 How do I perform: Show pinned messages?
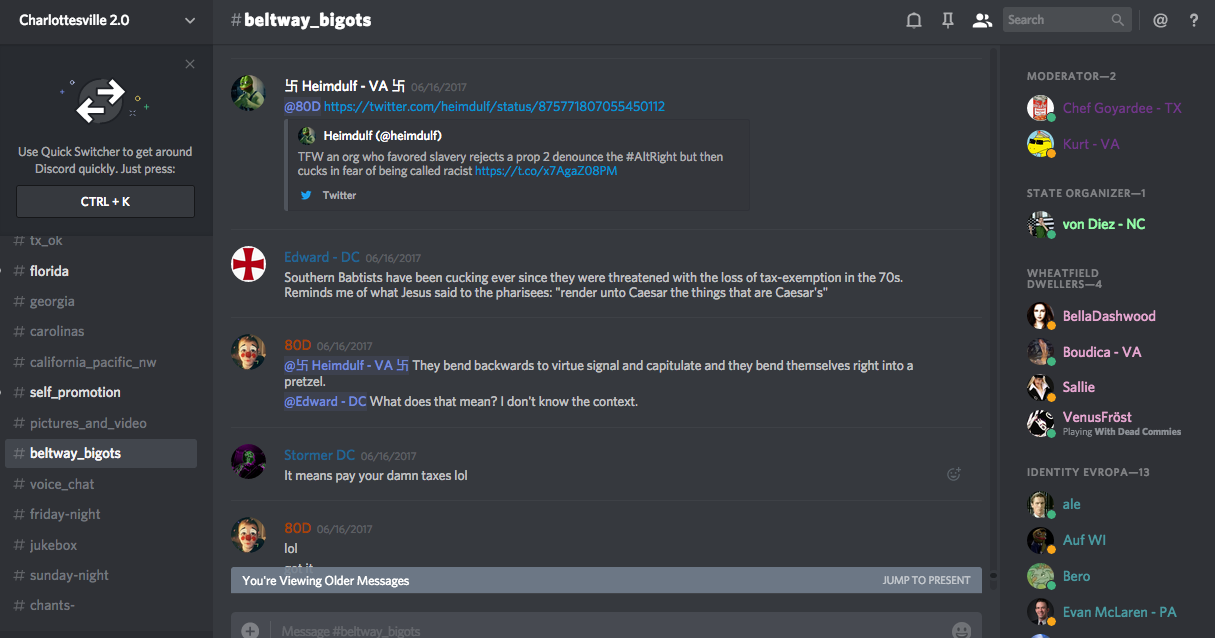click(948, 20)
